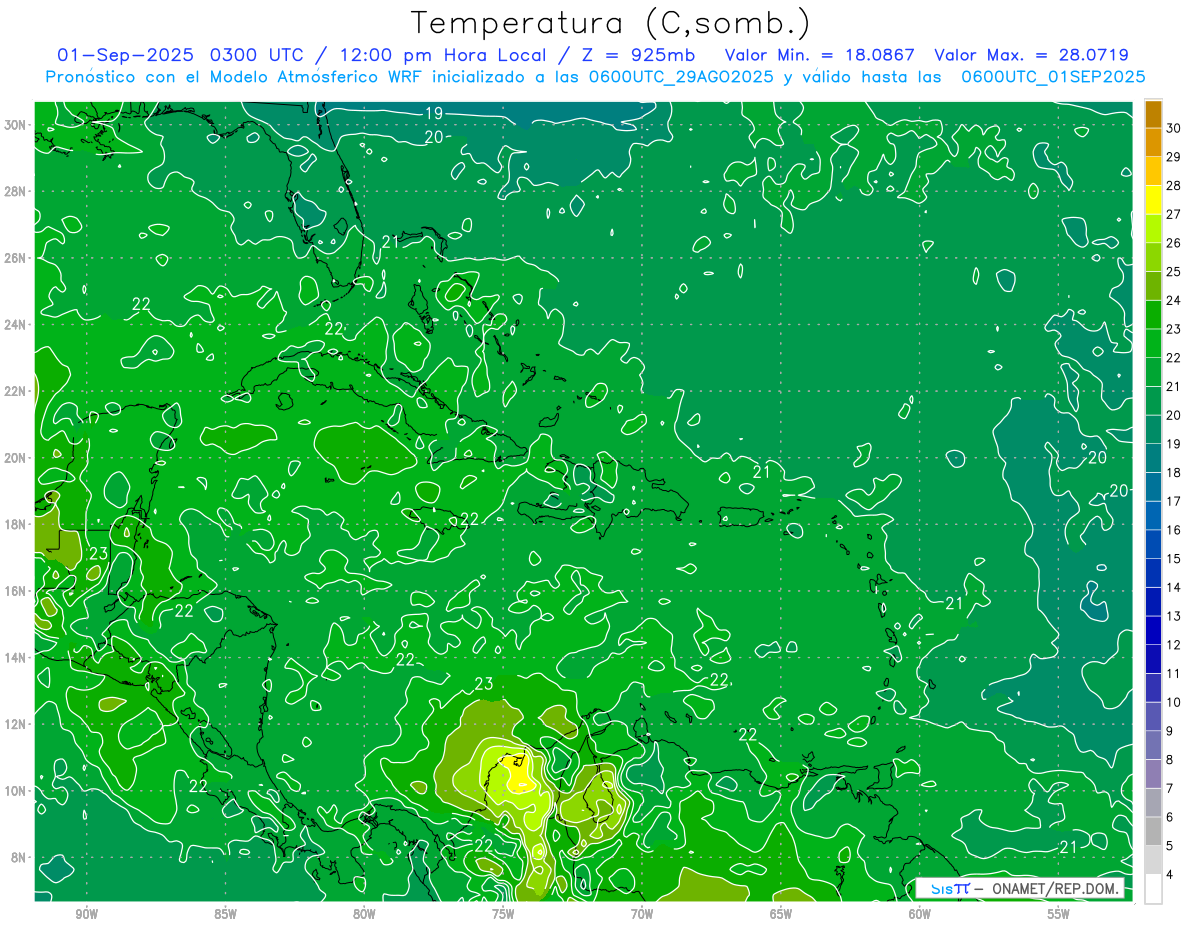Click the yellow legend swatch between 27 and 28
This screenshot has width=1200, height=927.
tap(1153, 199)
